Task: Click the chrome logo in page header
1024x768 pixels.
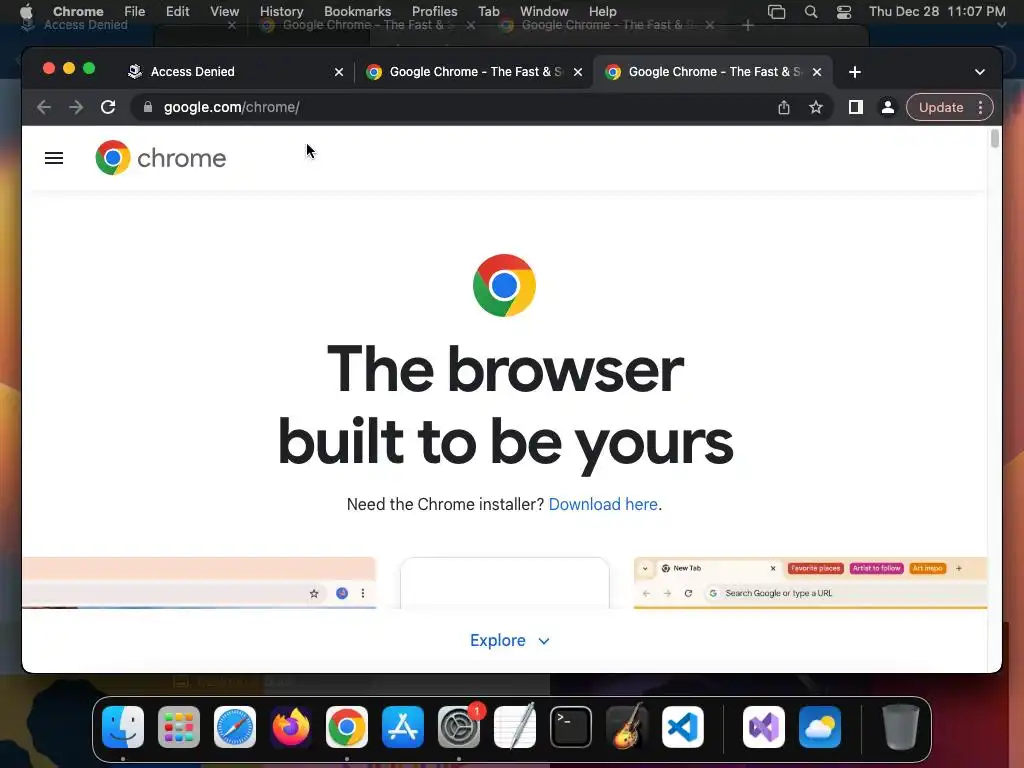Action: (161, 158)
